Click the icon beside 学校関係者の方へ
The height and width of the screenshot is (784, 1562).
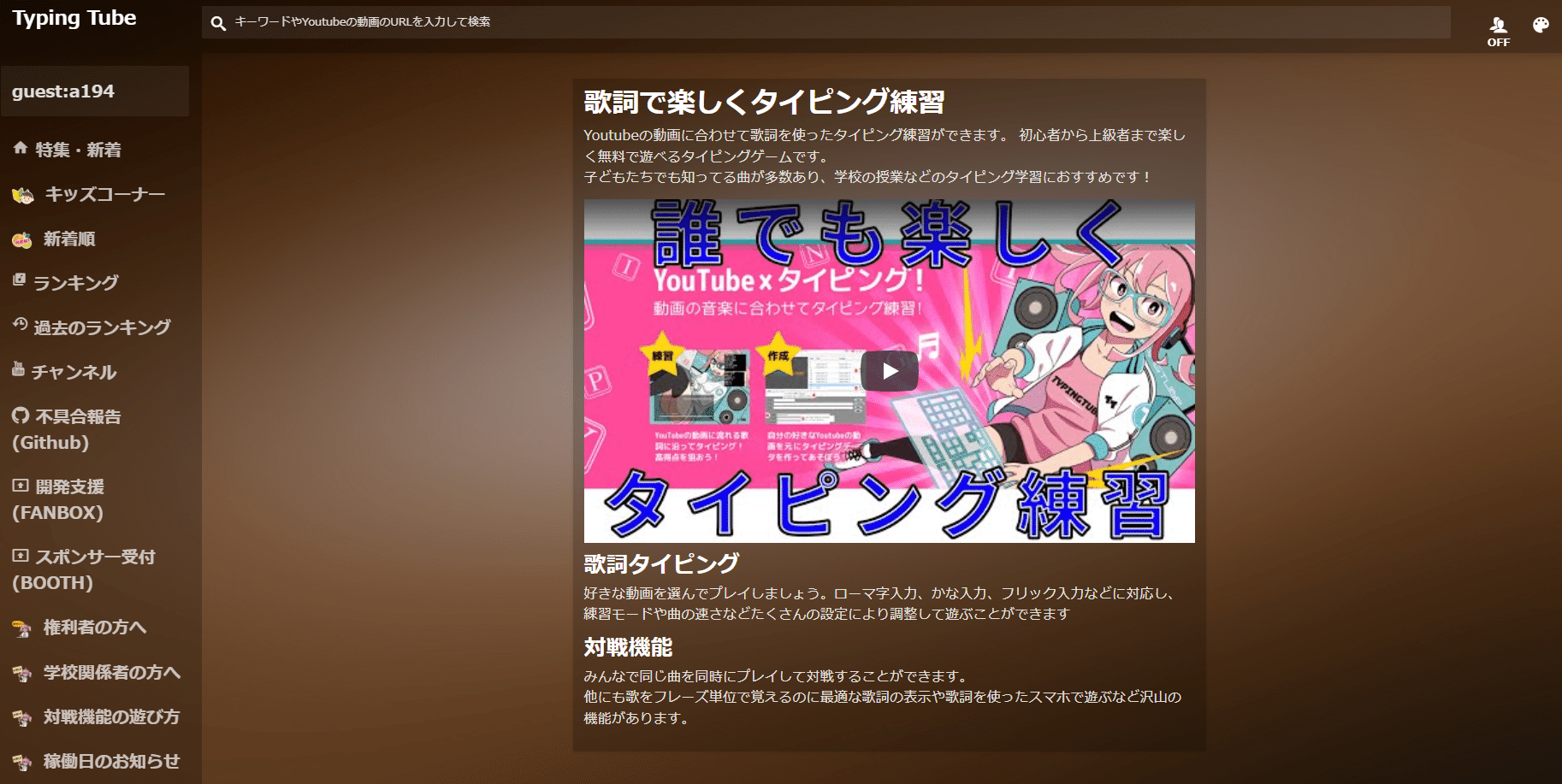click(x=22, y=674)
